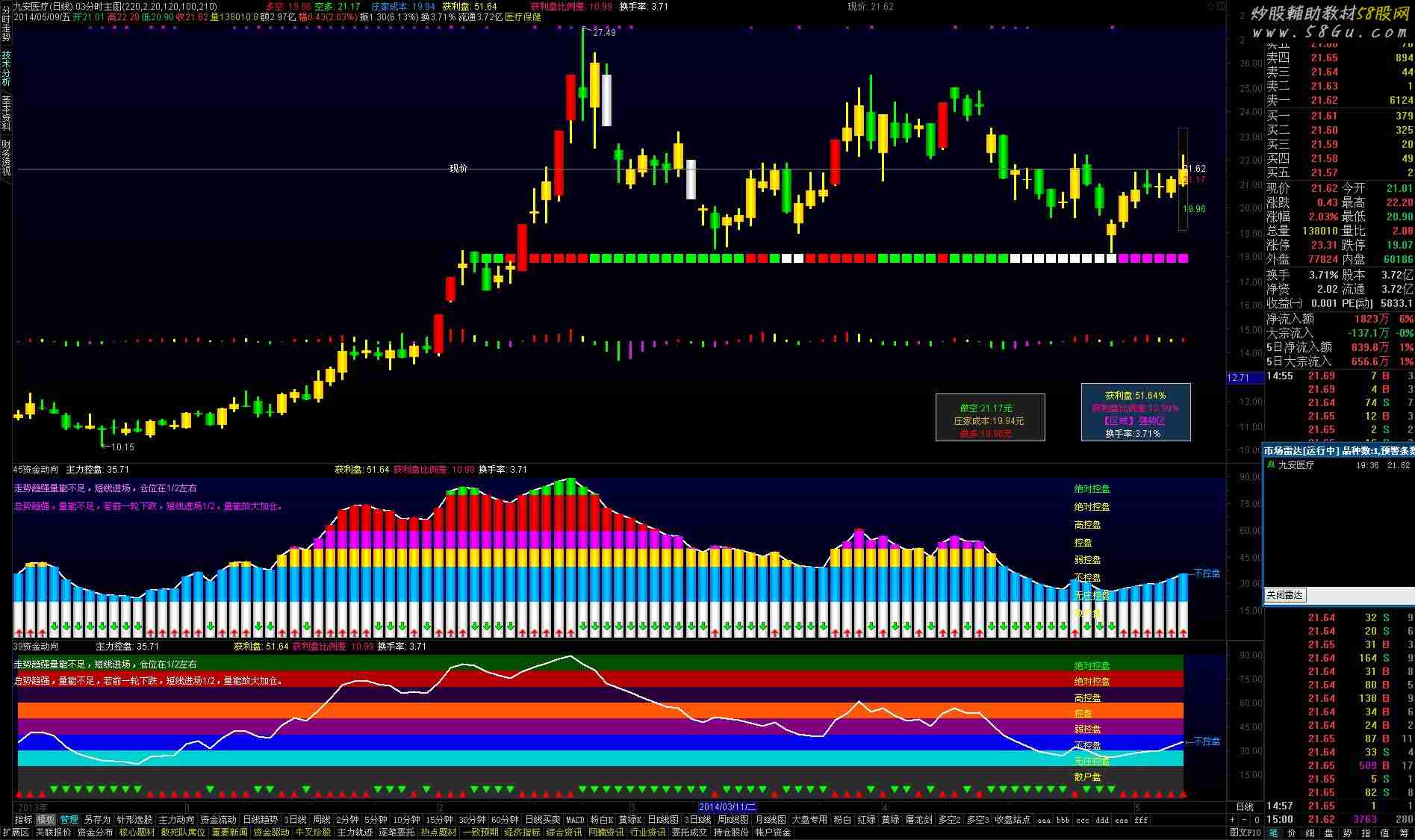1415x840 pixels.
Task: Click the 2014/03/11 date marker on timeline
Action: click(x=727, y=807)
